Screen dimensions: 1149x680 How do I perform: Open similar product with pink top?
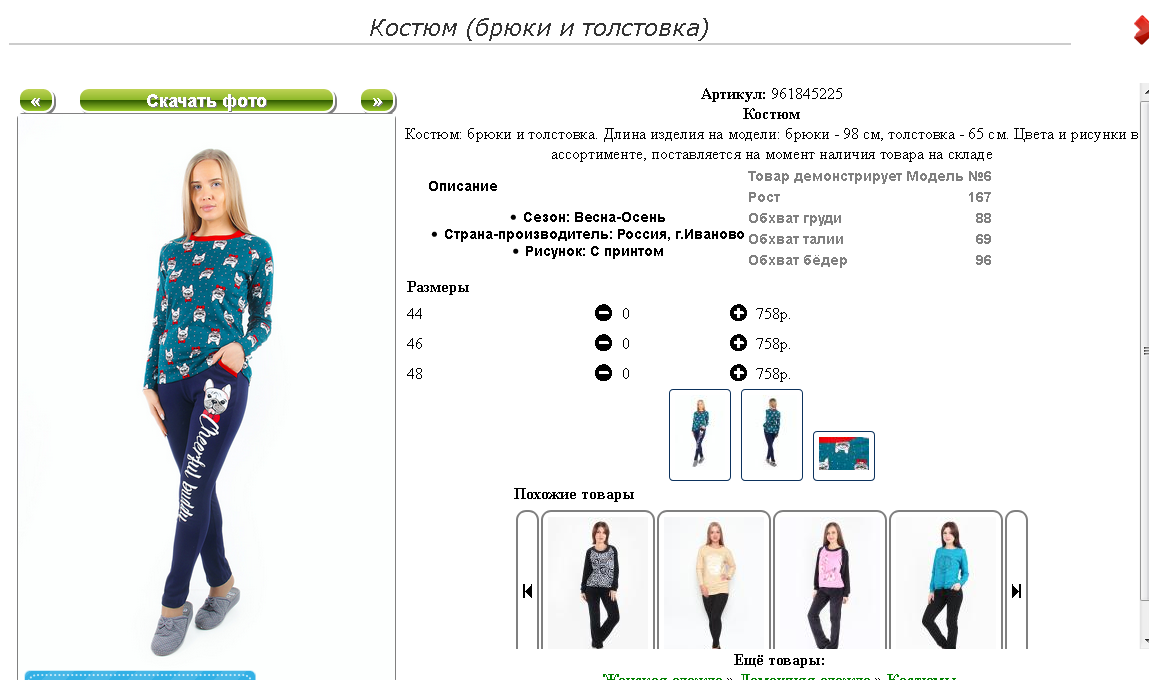[x=830, y=580]
